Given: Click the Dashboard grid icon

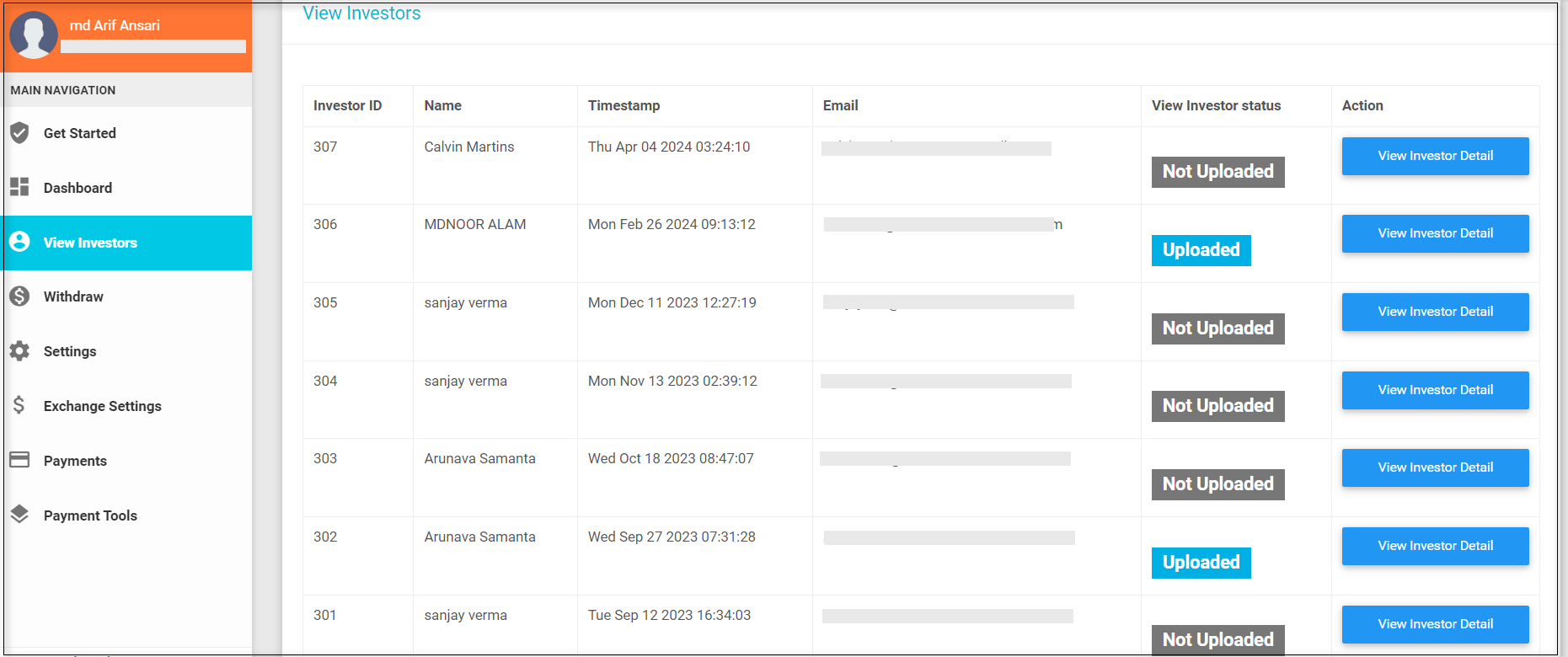Looking at the screenshot, I should coord(19,187).
